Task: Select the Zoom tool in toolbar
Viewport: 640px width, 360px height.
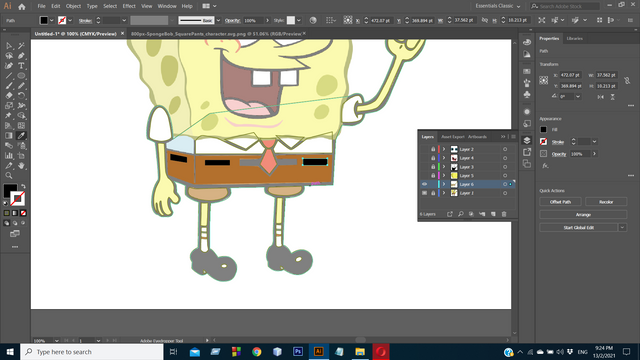Action: click(9, 176)
